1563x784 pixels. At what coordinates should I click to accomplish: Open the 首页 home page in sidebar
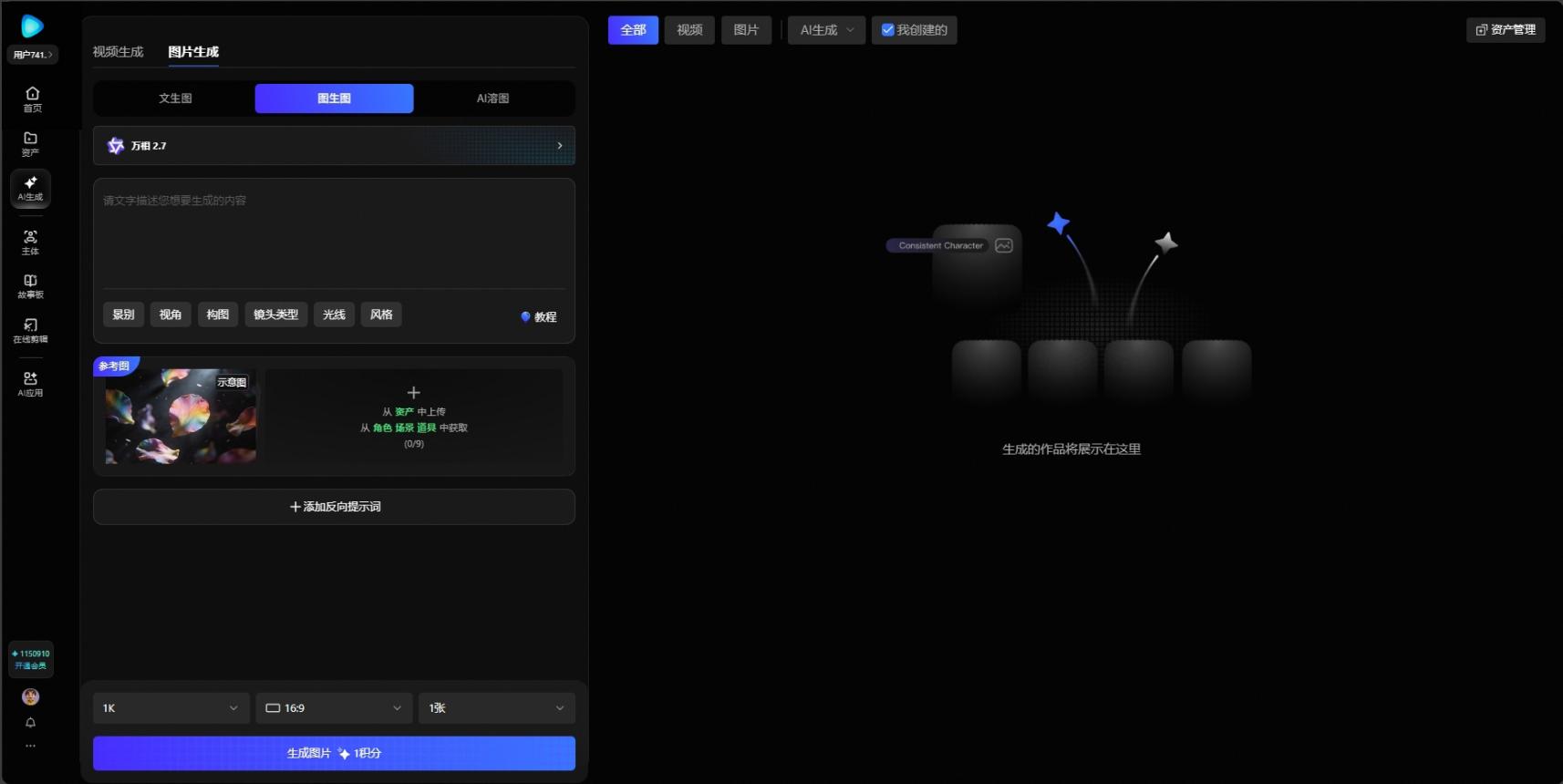pyautogui.click(x=32, y=98)
